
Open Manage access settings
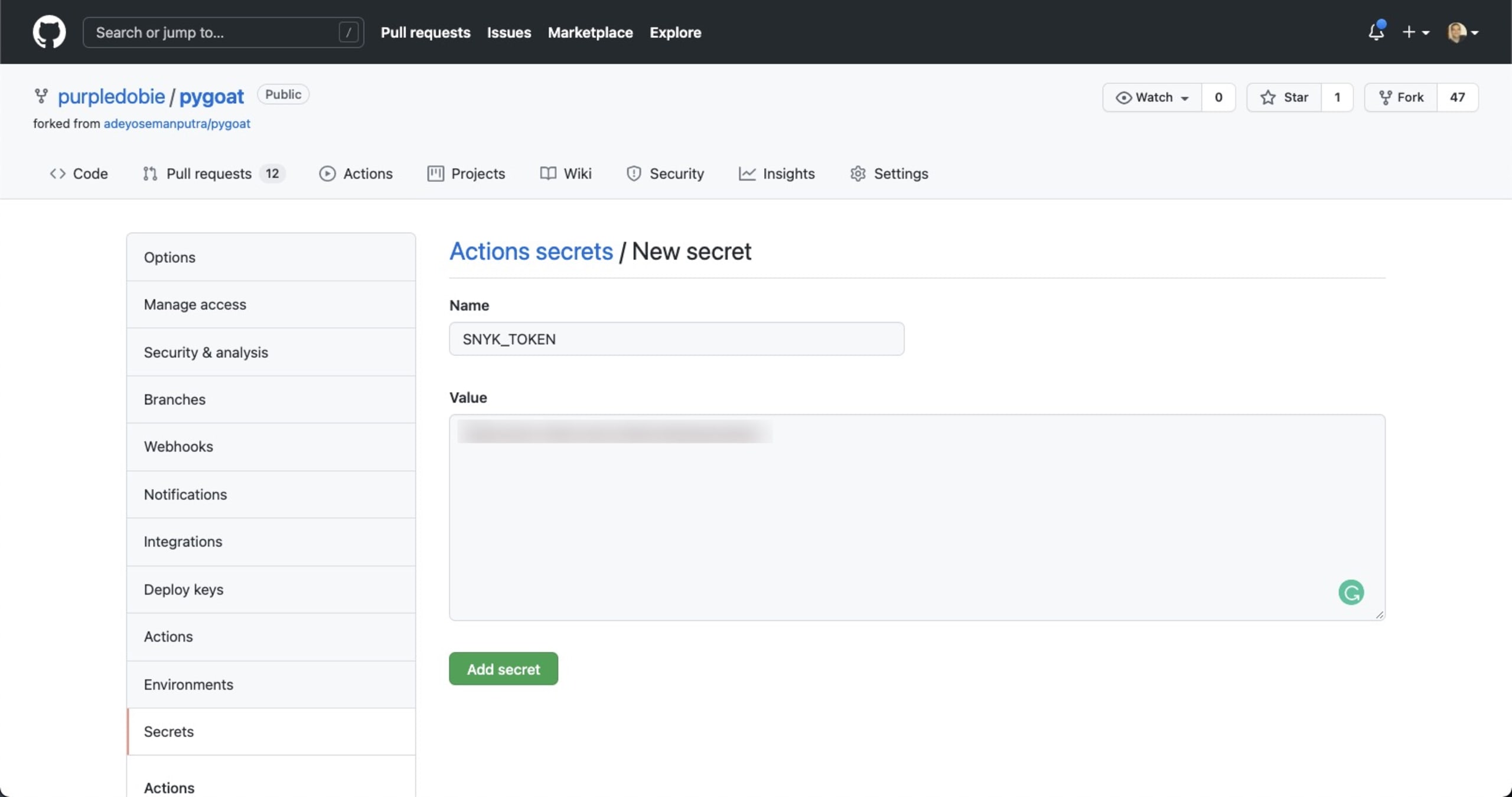click(x=271, y=305)
